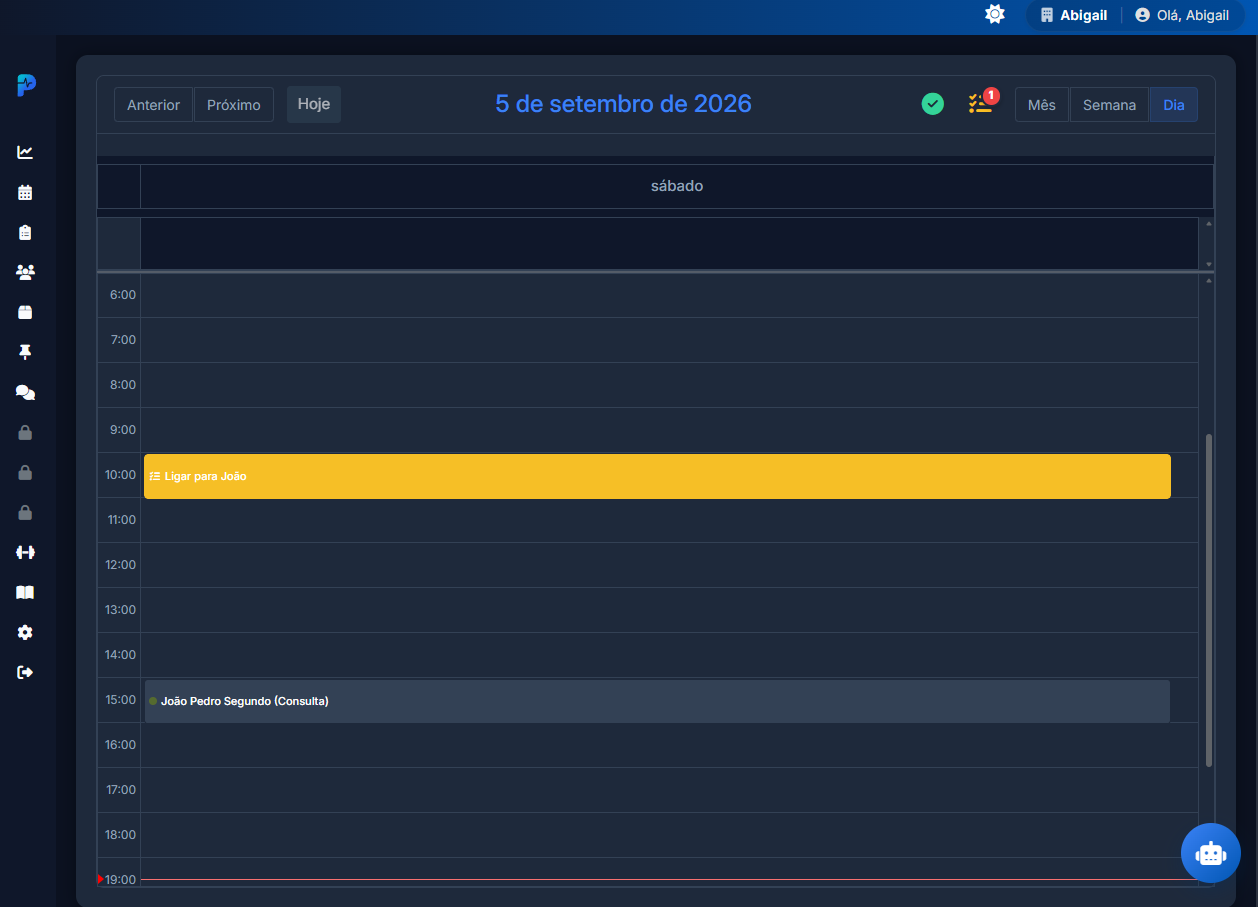
Task: Jump to Hoje
Action: pos(314,104)
